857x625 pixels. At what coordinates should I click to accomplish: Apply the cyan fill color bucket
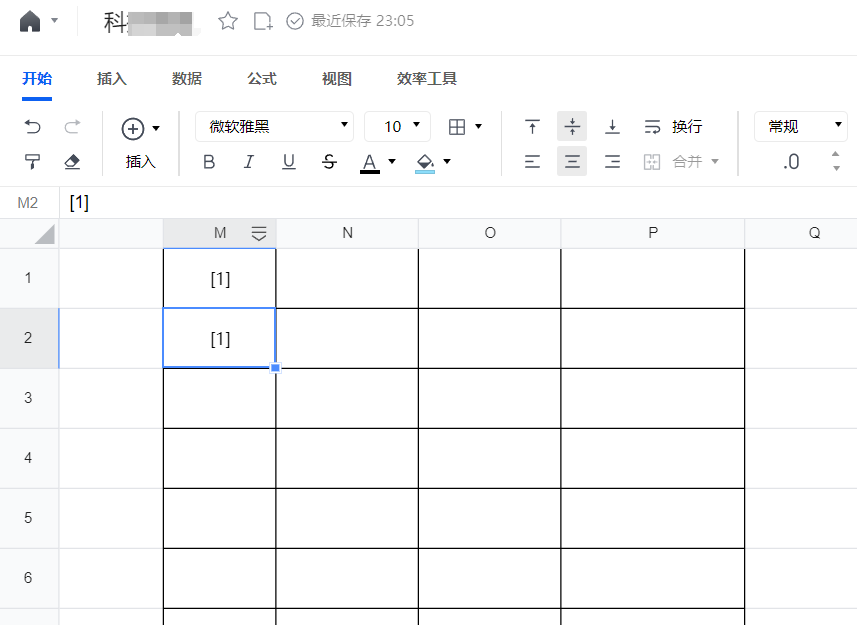tap(425, 162)
